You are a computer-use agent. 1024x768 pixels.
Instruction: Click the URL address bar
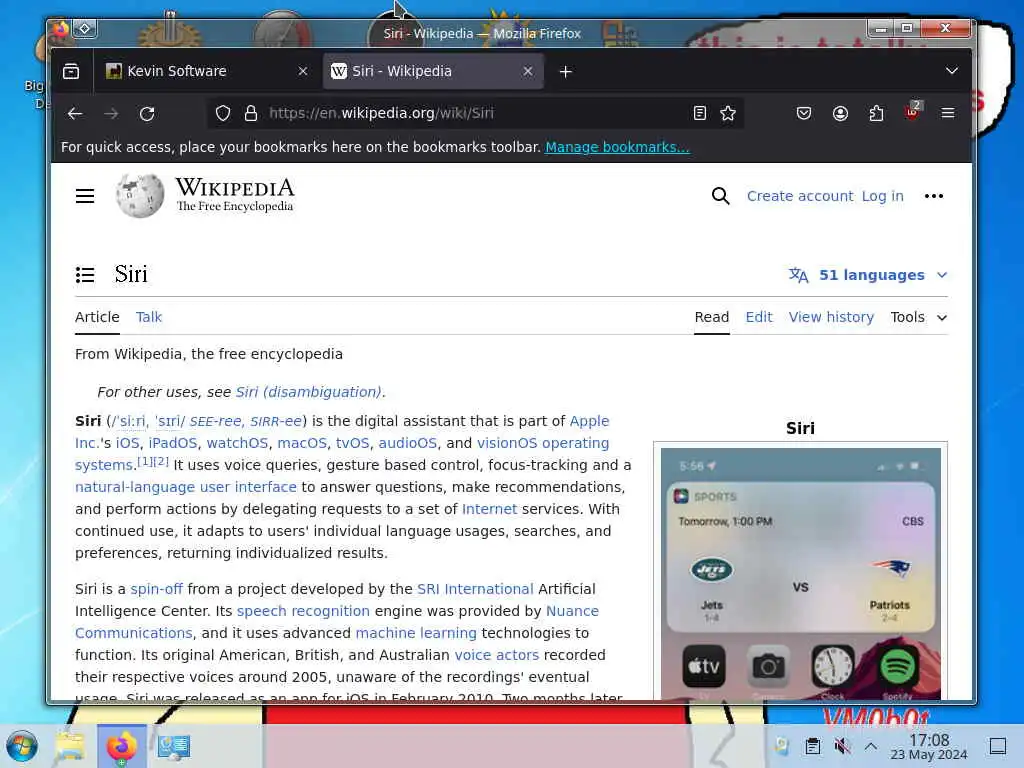point(475,113)
